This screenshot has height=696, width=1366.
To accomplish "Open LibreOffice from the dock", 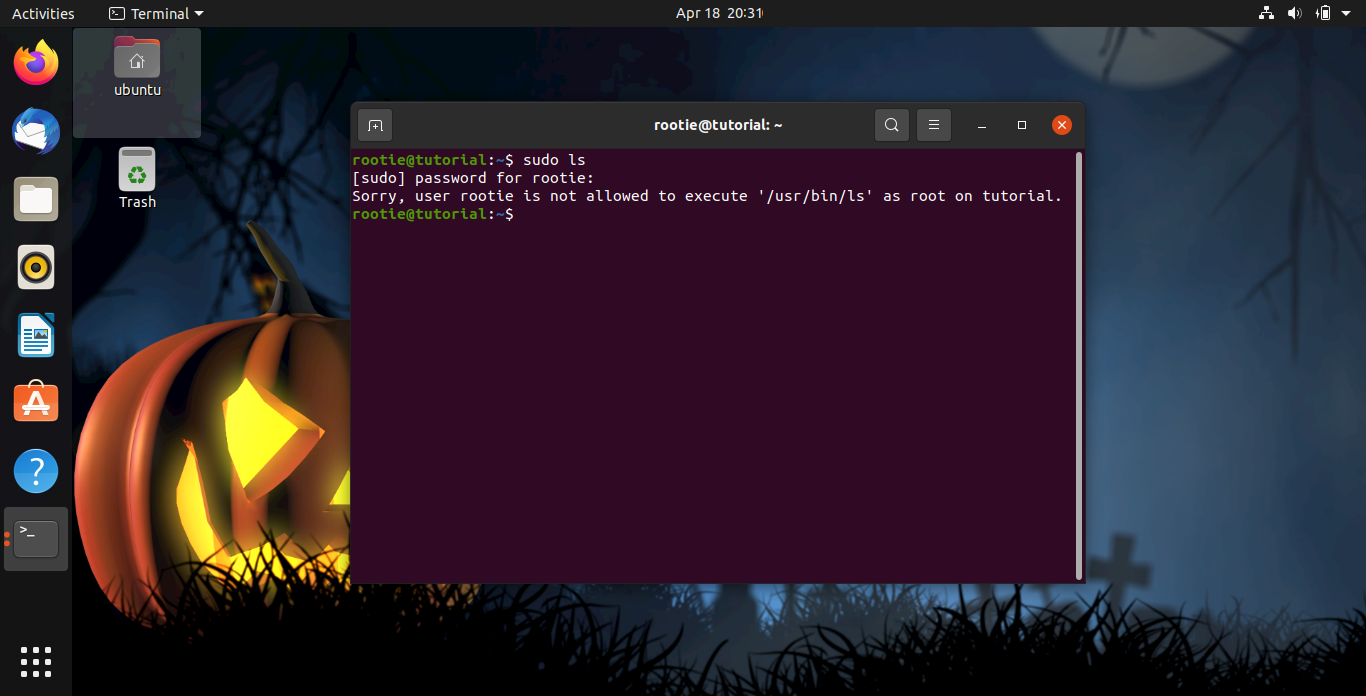I will [x=35, y=335].
